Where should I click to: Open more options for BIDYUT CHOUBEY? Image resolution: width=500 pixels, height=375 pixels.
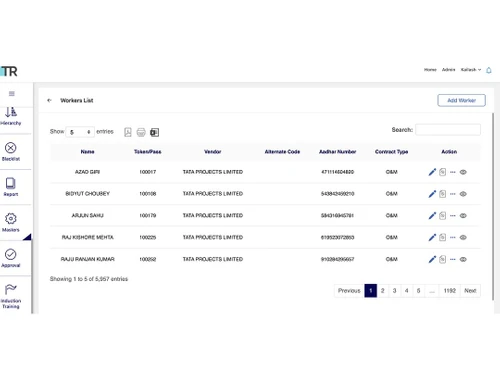point(453,194)
